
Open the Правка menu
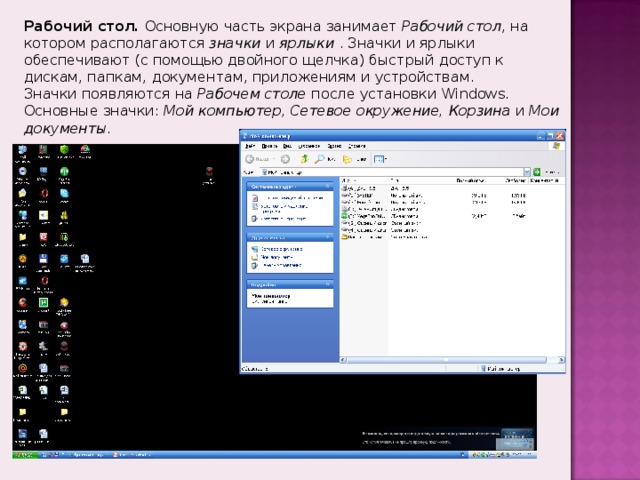[x=269, y=146]
